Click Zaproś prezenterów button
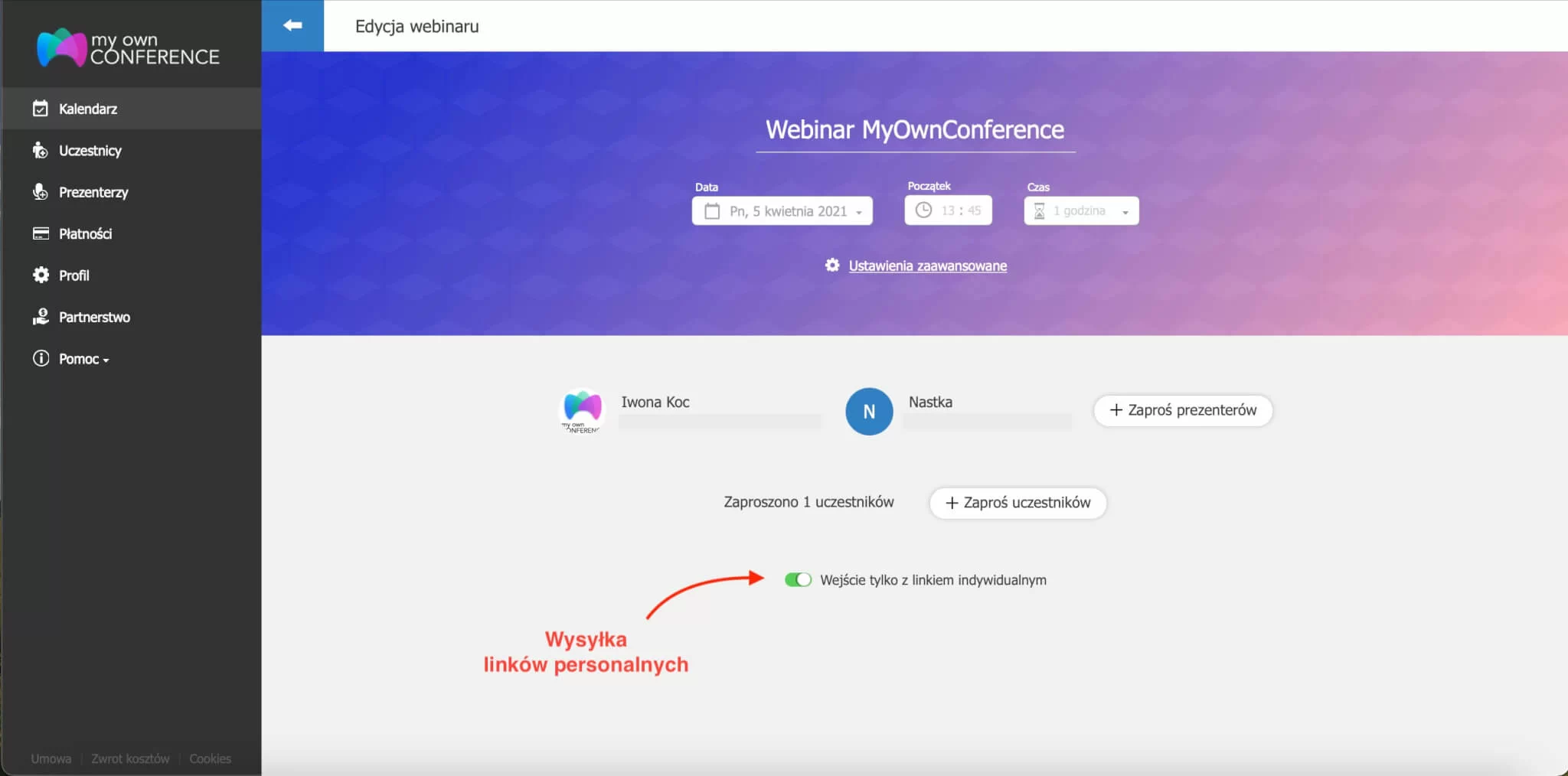Viewport: 1568px width, 776px height. point(1183,410)
